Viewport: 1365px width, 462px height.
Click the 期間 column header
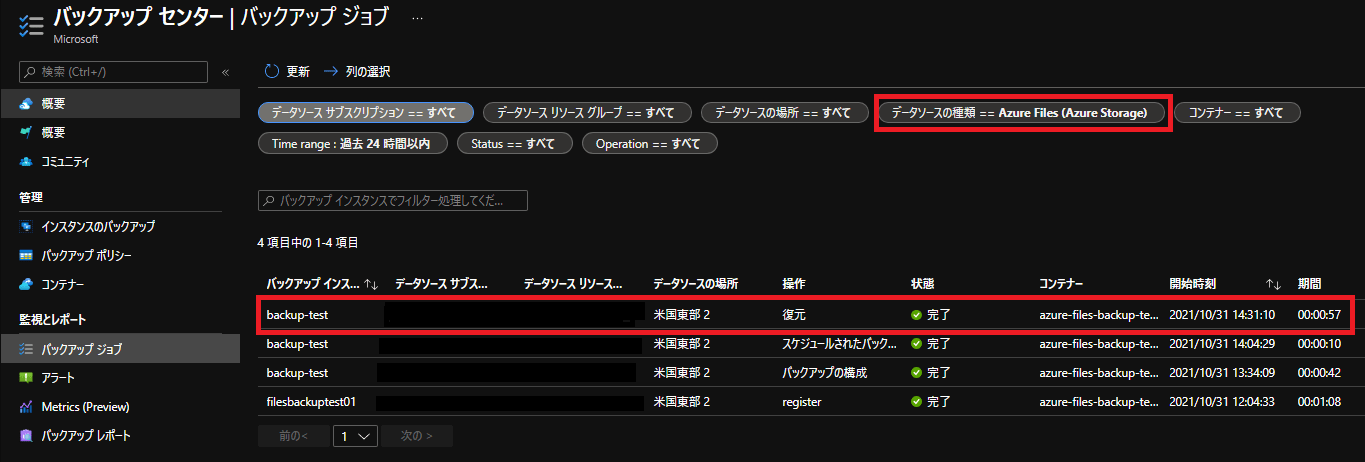tap(1309, 284)
